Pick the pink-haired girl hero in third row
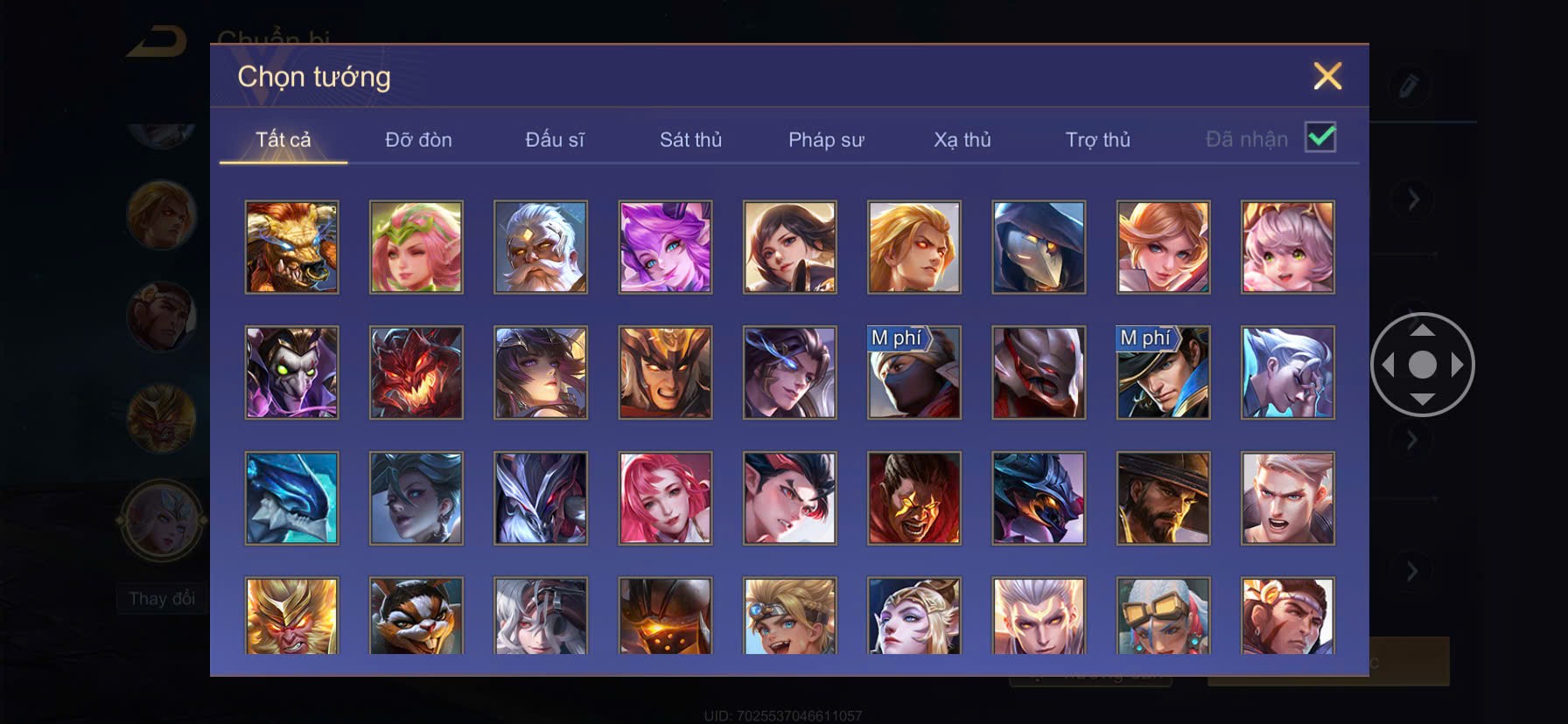 [x=665, y=498]
